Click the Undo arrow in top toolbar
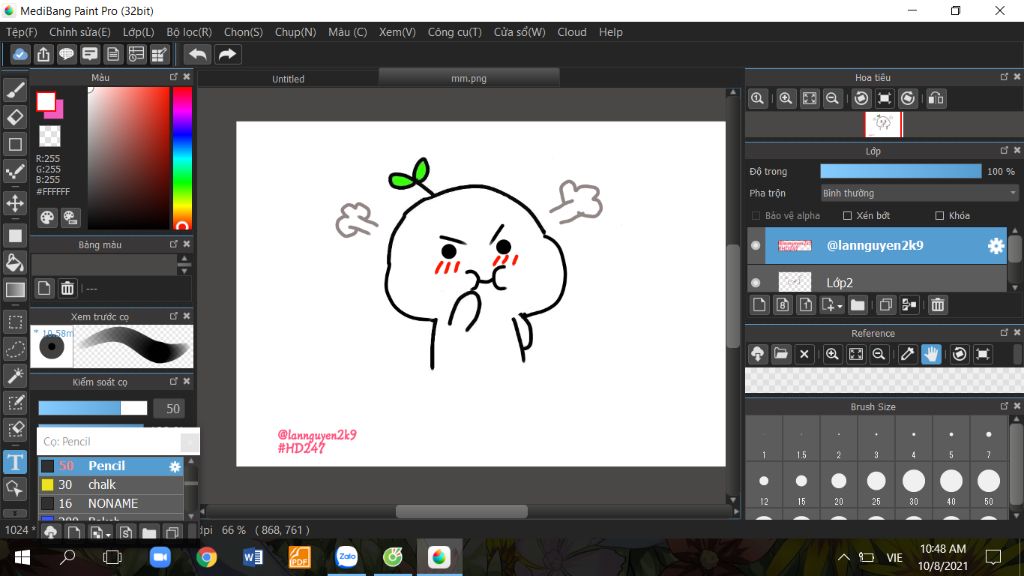 tap(198, 54)
